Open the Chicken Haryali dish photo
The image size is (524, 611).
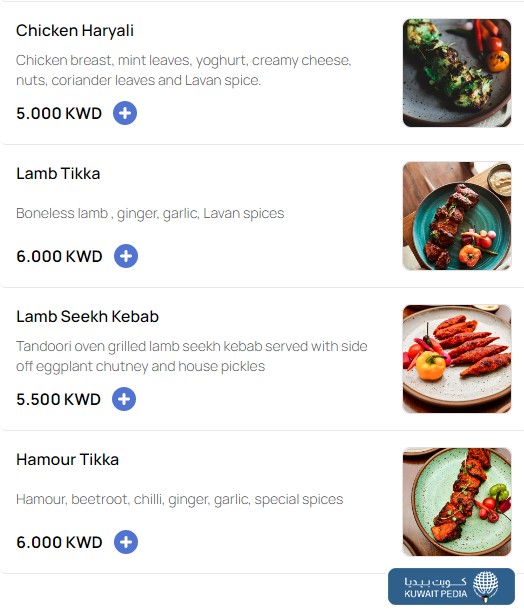(x=457, y=73)
